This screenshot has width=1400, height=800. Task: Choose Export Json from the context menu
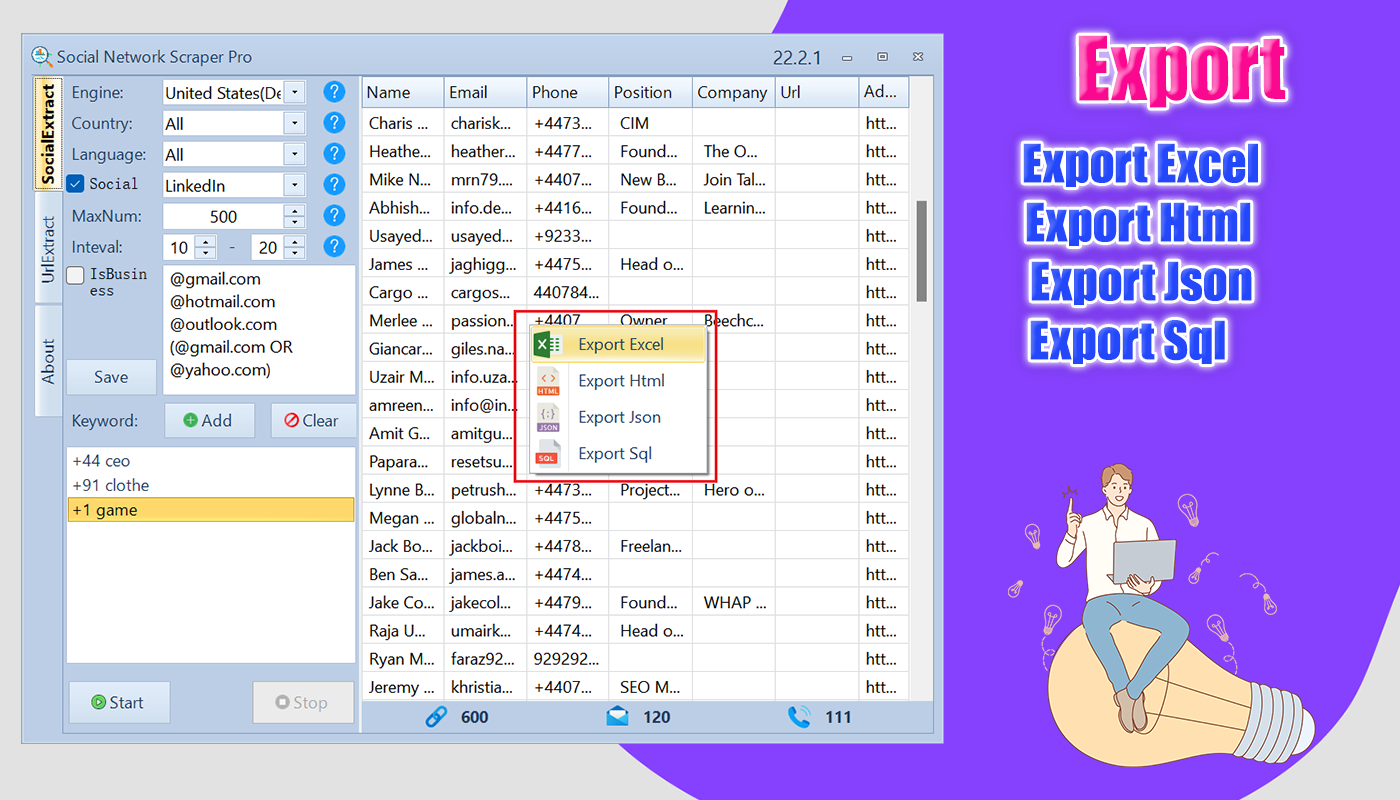click(x=620, y=417)
